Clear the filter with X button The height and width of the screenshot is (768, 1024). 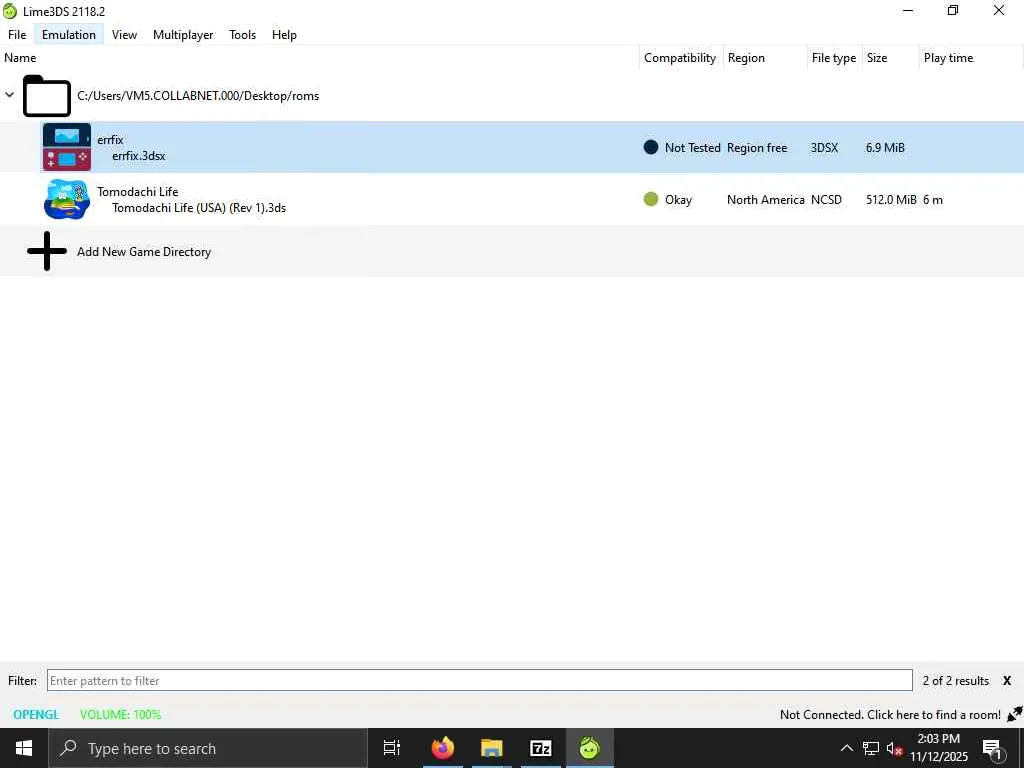[x=1007, y=680]
